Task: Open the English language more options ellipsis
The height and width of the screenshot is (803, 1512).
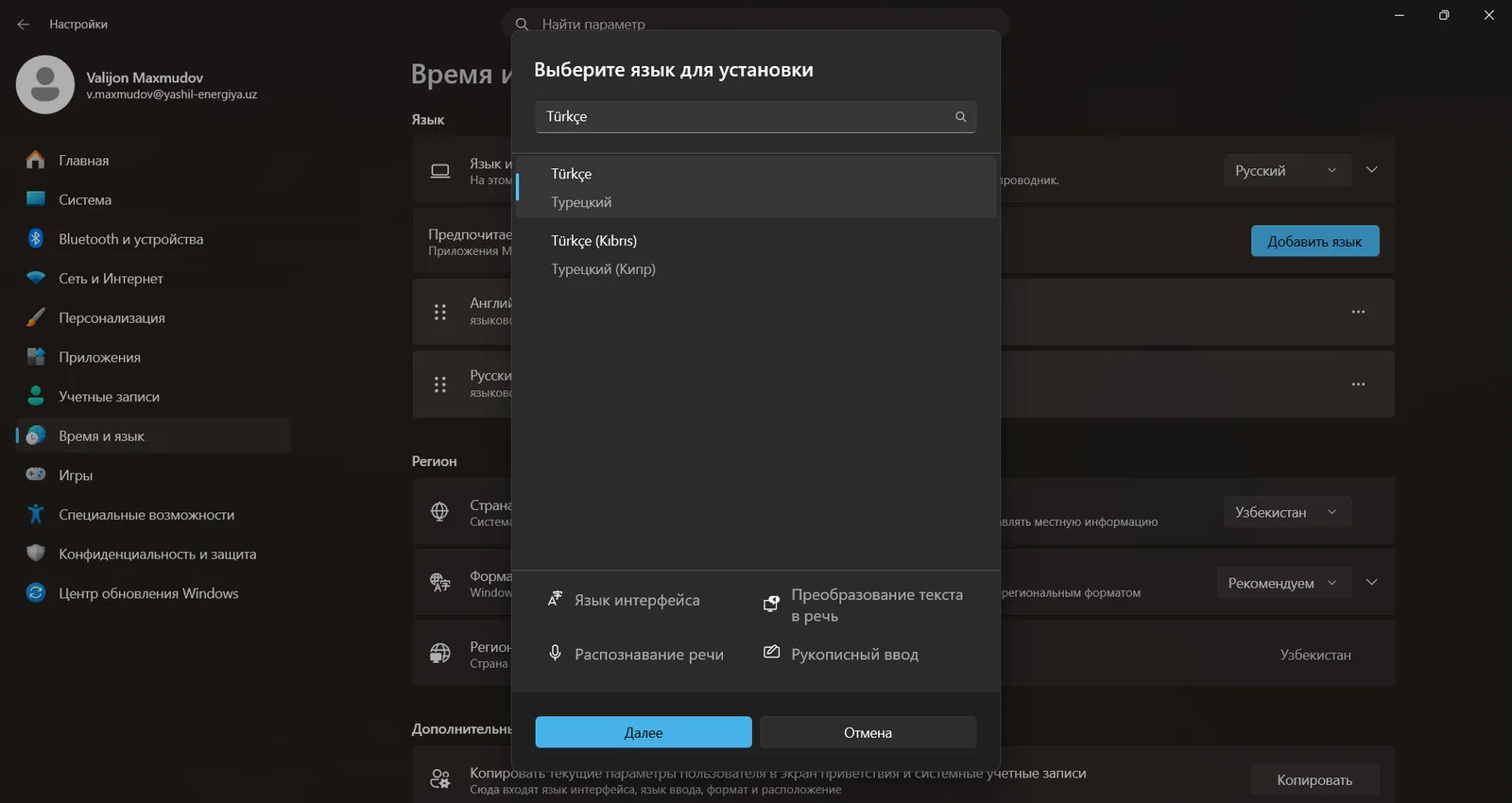Action: point(1358,312)
